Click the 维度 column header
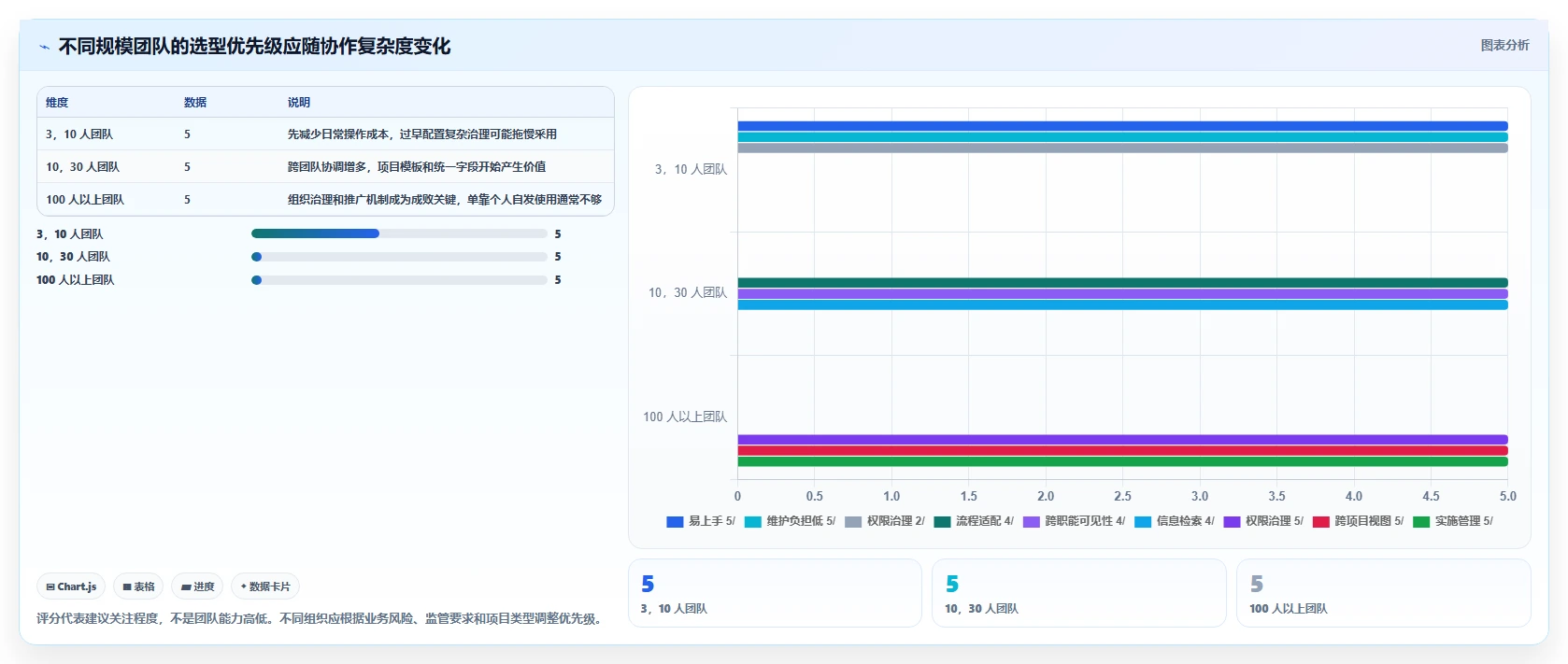 coord(57,103)
